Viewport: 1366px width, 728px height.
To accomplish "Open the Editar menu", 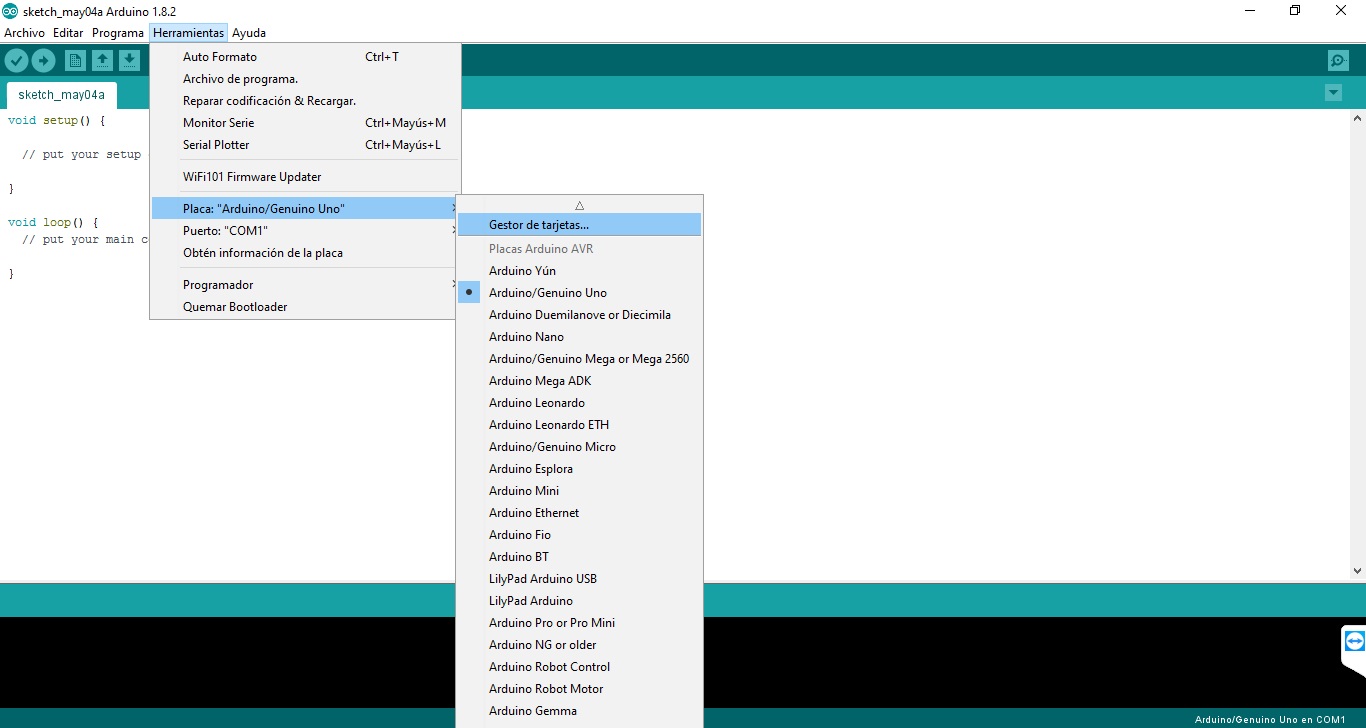I will click(x=68, y=33).
